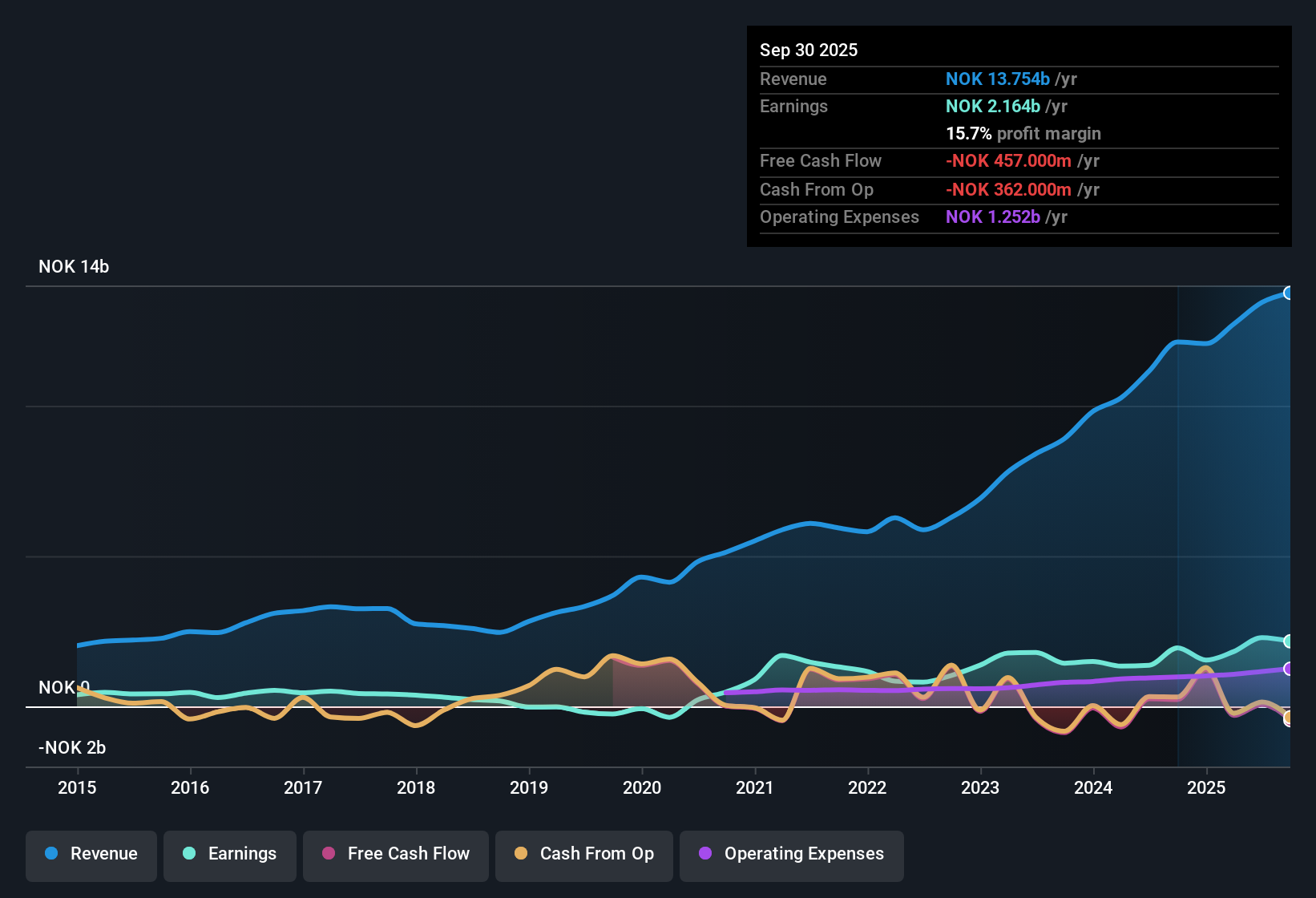This screenshot has width=1316, height=898.
Task: Click the Operating Expenses endpoint marker
Action: click(1289, 668)
